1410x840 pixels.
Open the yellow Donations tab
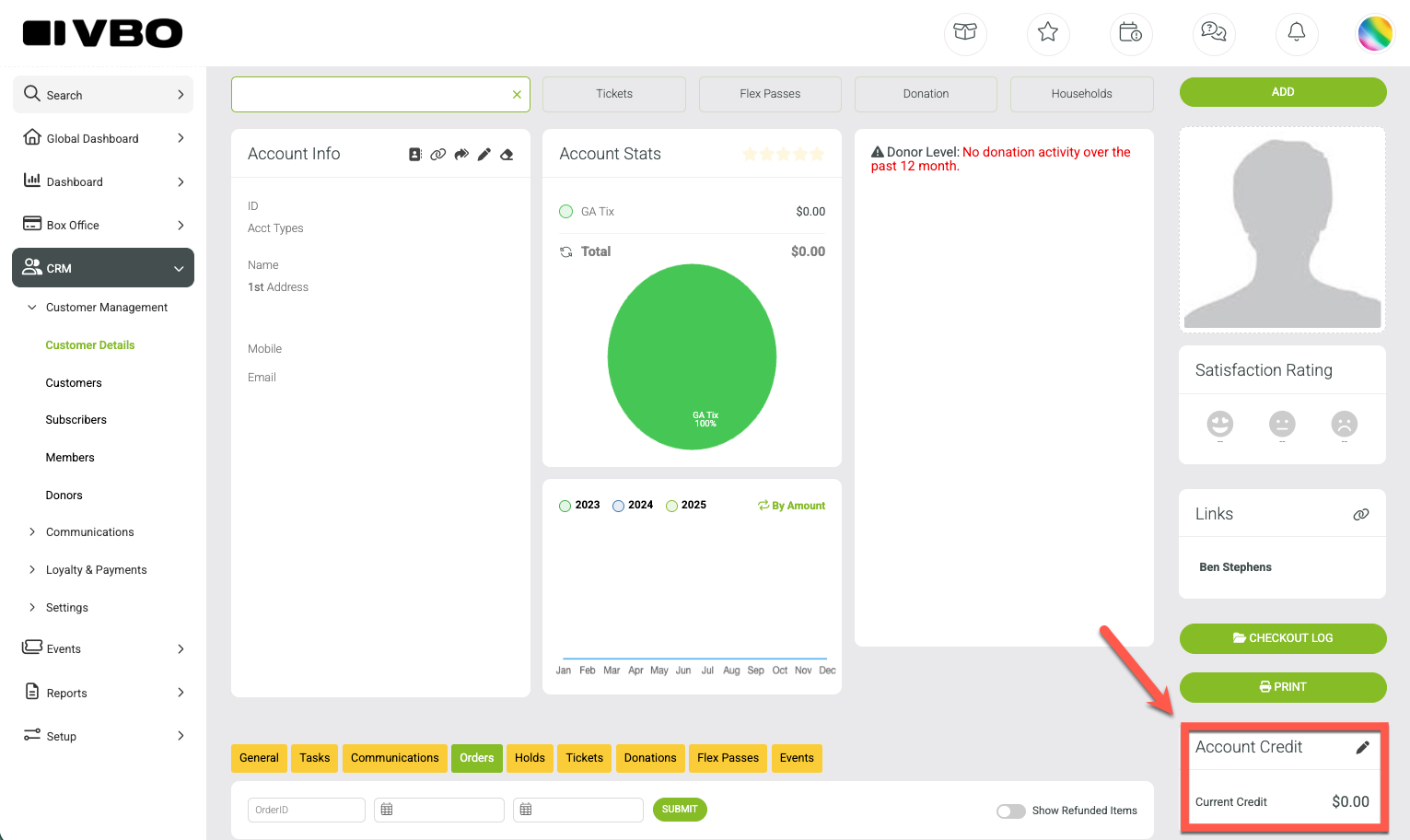click(650, 758)
